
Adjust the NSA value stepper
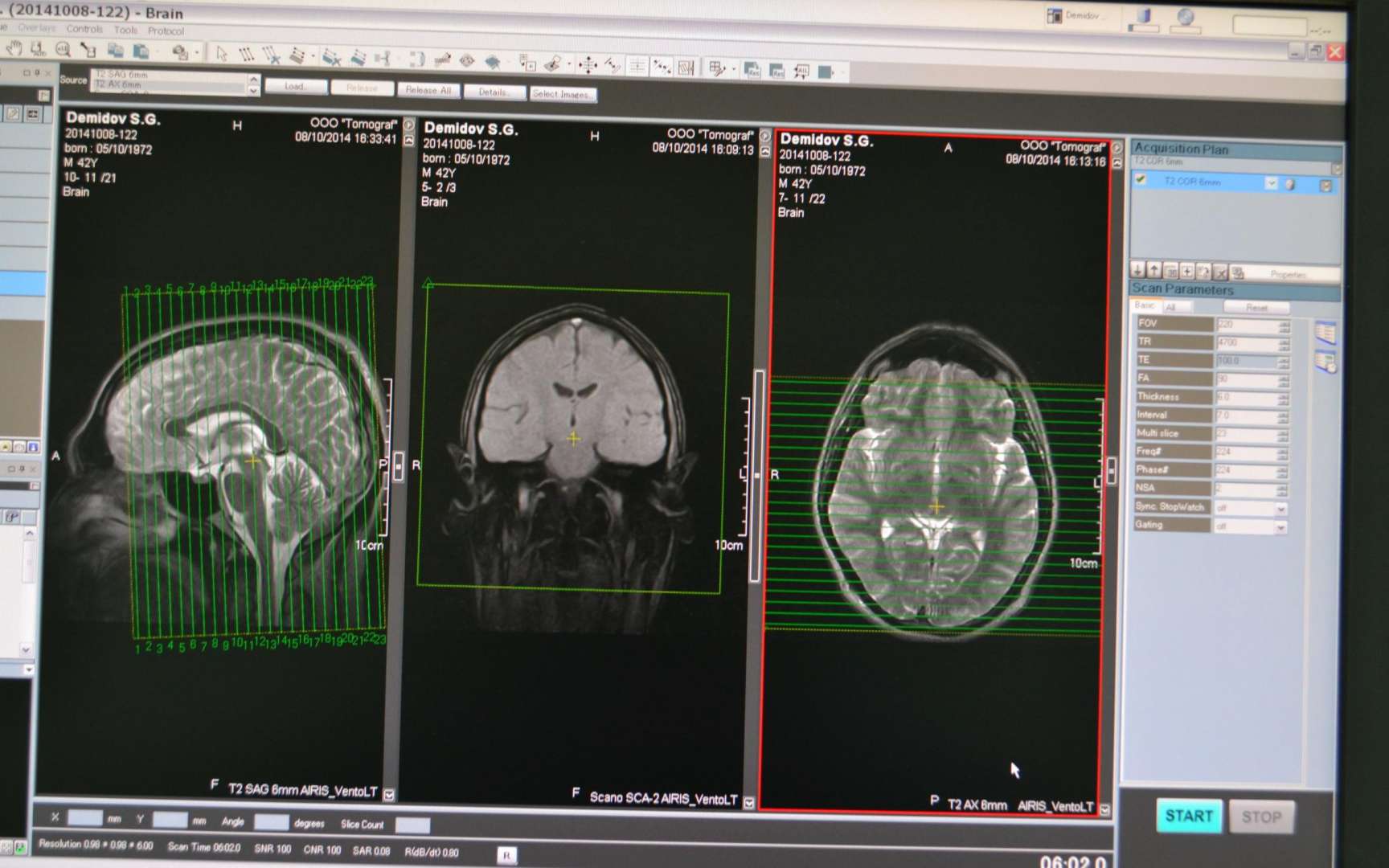1283,489
